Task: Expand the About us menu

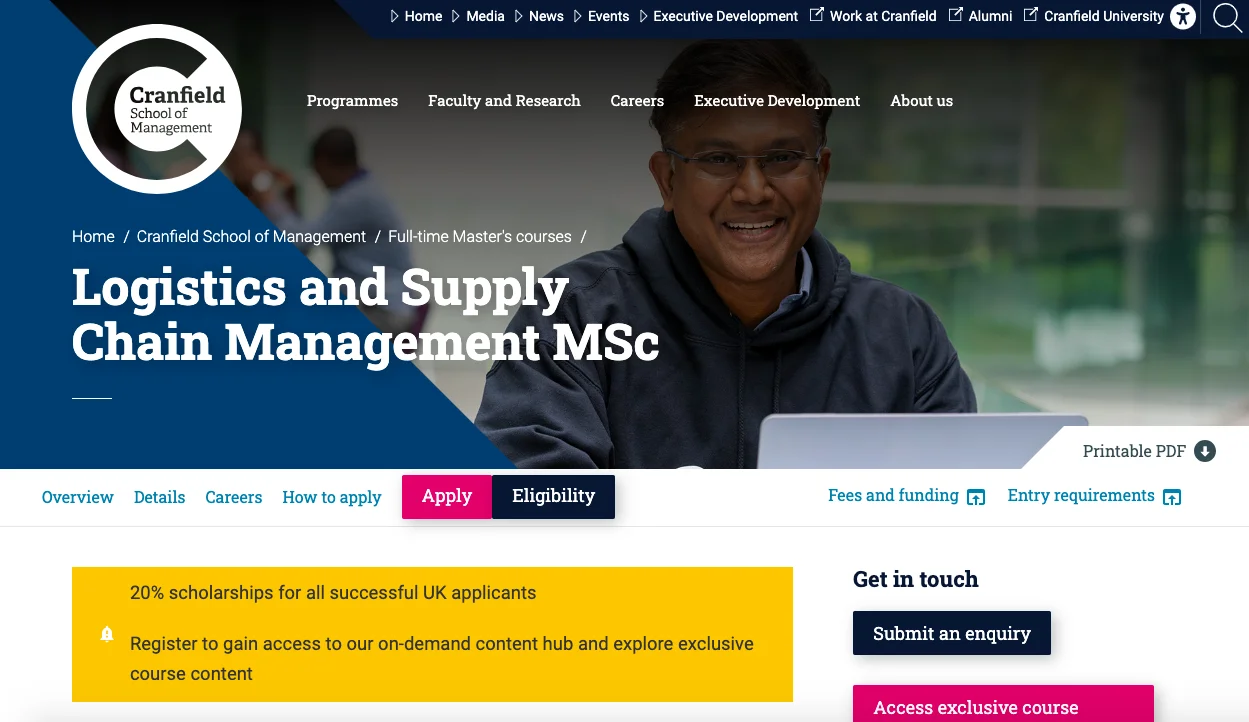Action: (x=922, y=101)
